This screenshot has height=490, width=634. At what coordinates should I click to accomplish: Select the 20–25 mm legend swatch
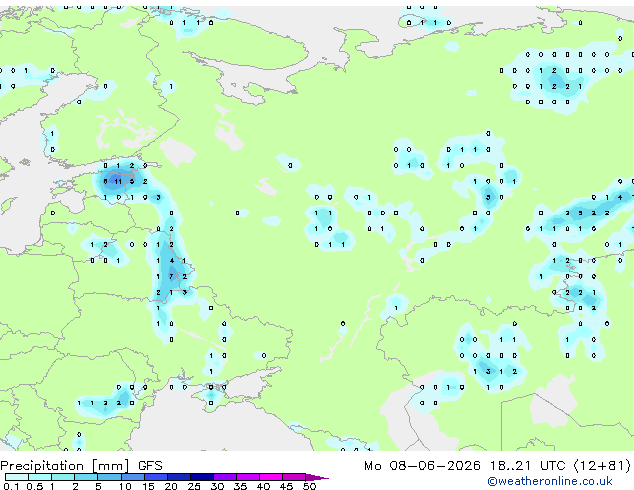coord(179,477)
